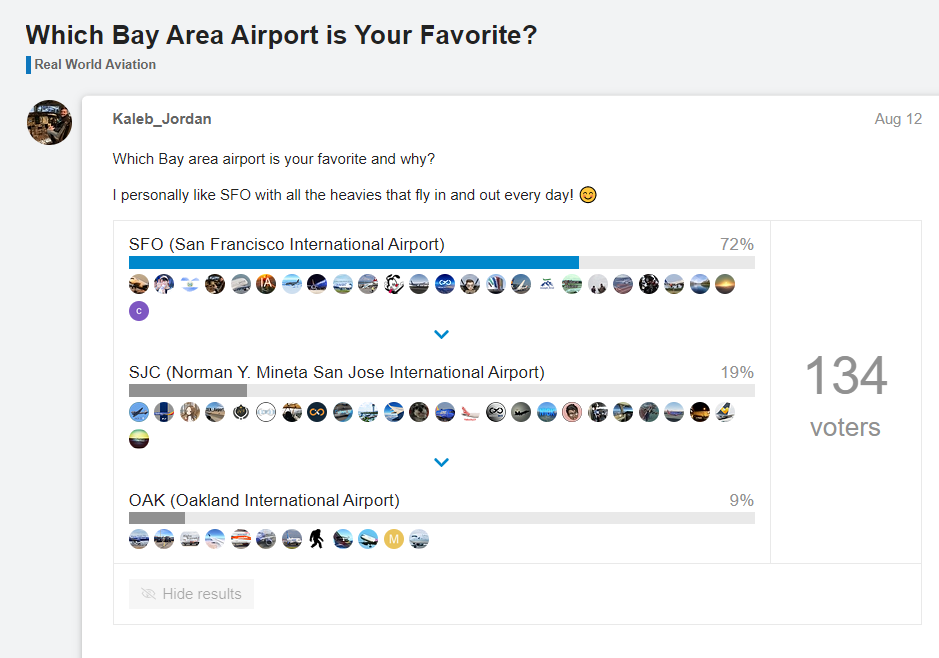Click the sunset avatar ending the SFO row
Screen dimensions: 939x658
[725, 284]
